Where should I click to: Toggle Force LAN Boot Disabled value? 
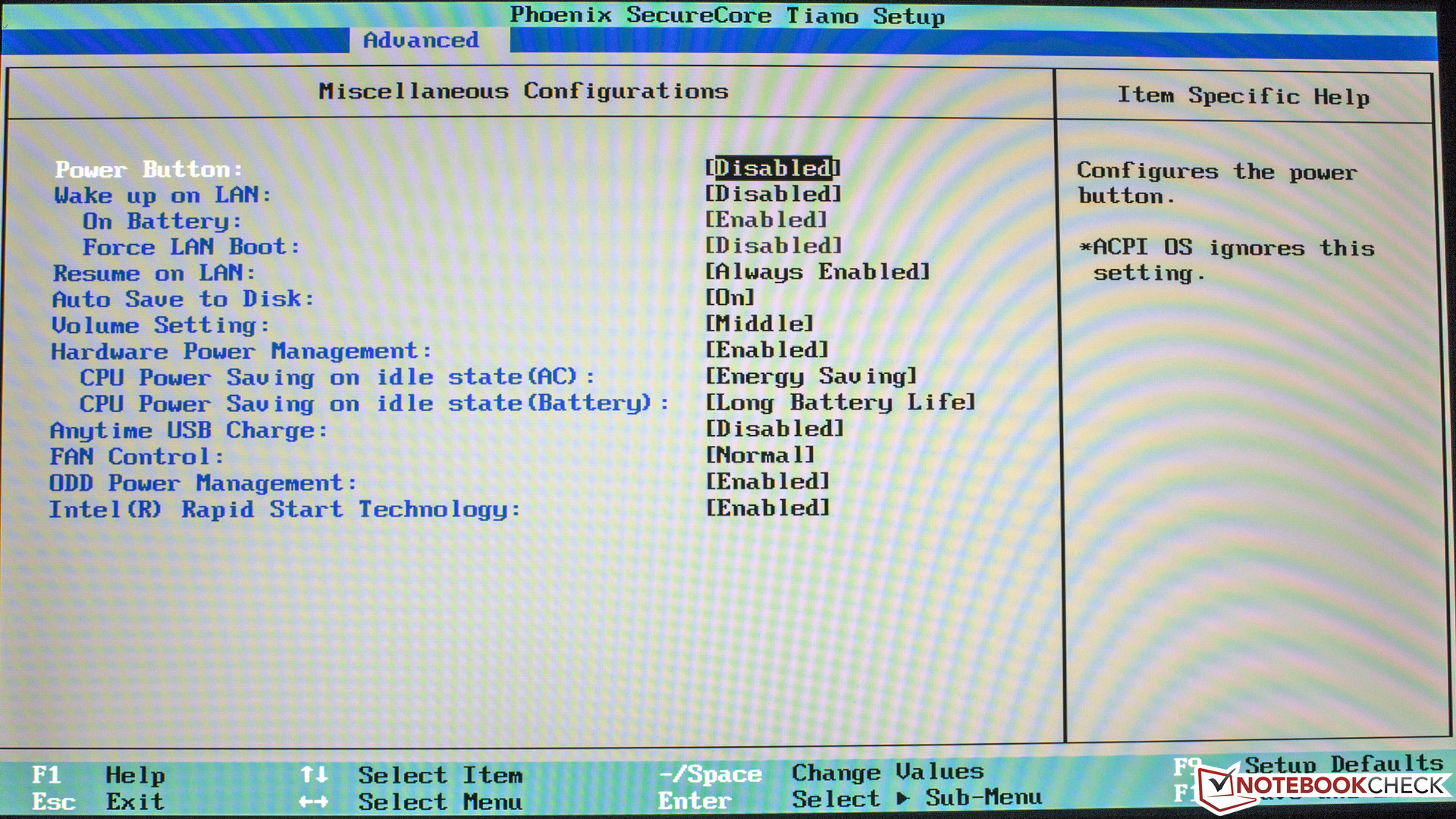tap(773, 246)
